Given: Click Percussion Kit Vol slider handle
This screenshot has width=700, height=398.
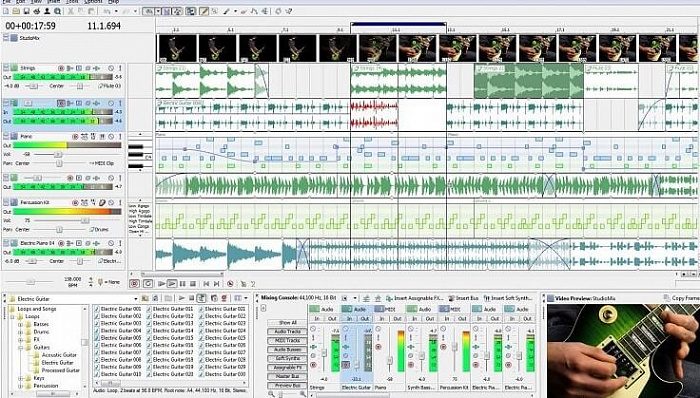Looking at the screenshot, I should point(85,220).
